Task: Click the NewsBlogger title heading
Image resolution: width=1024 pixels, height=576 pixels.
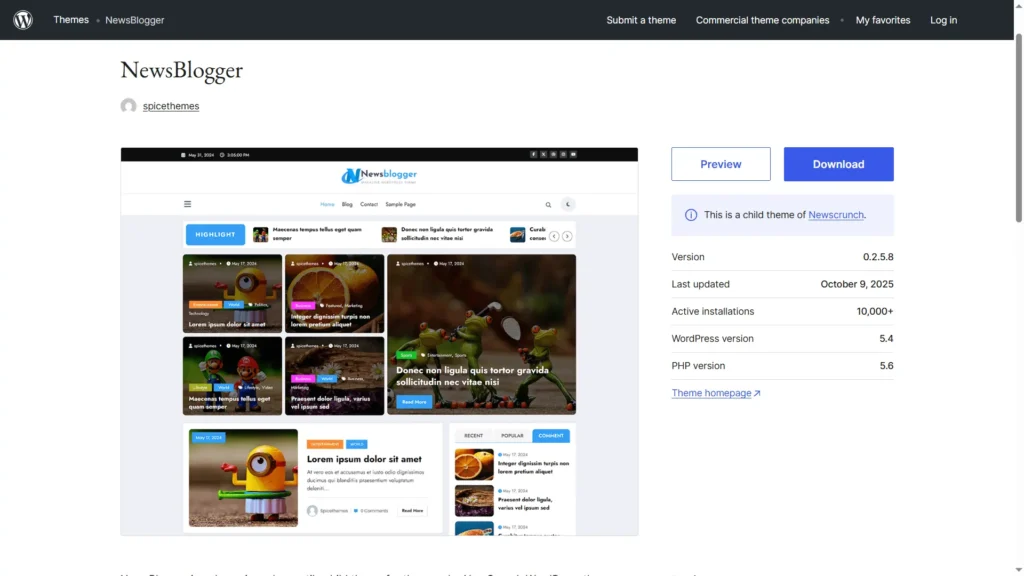Action: [182, 70]
